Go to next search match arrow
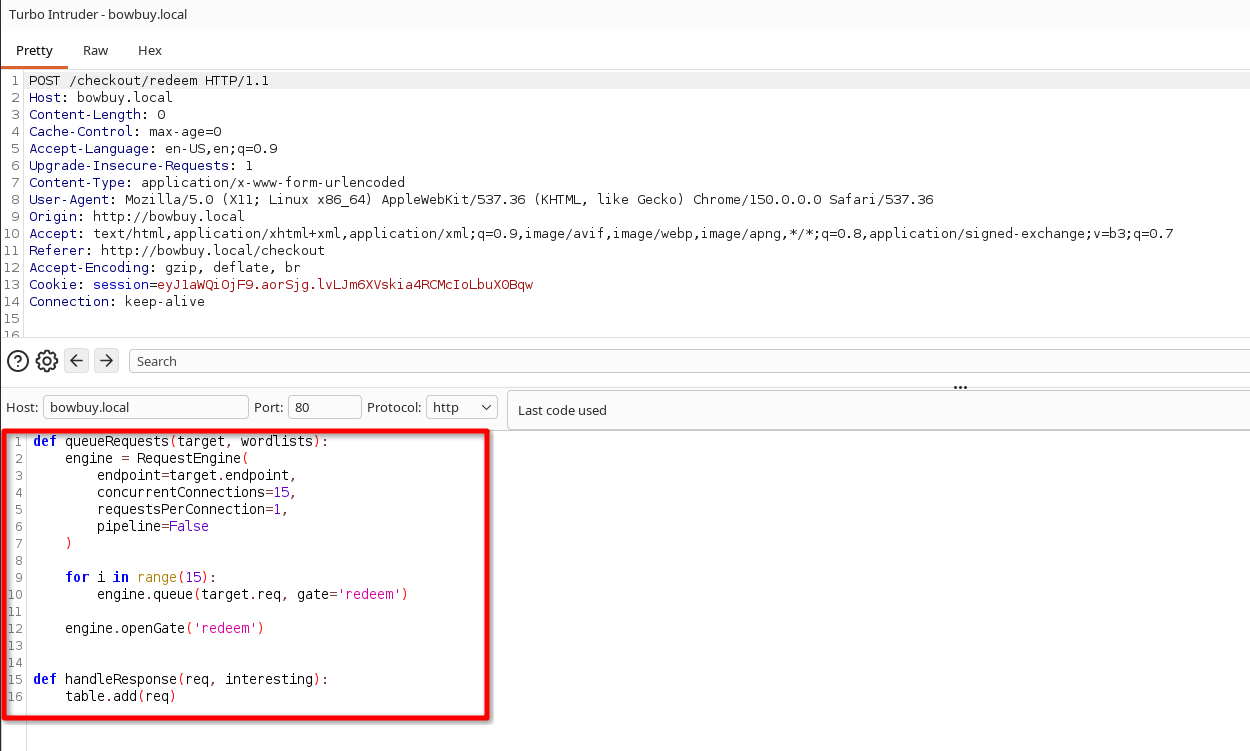The height and width of the screenshot is (751, 1250). [106, 361]
